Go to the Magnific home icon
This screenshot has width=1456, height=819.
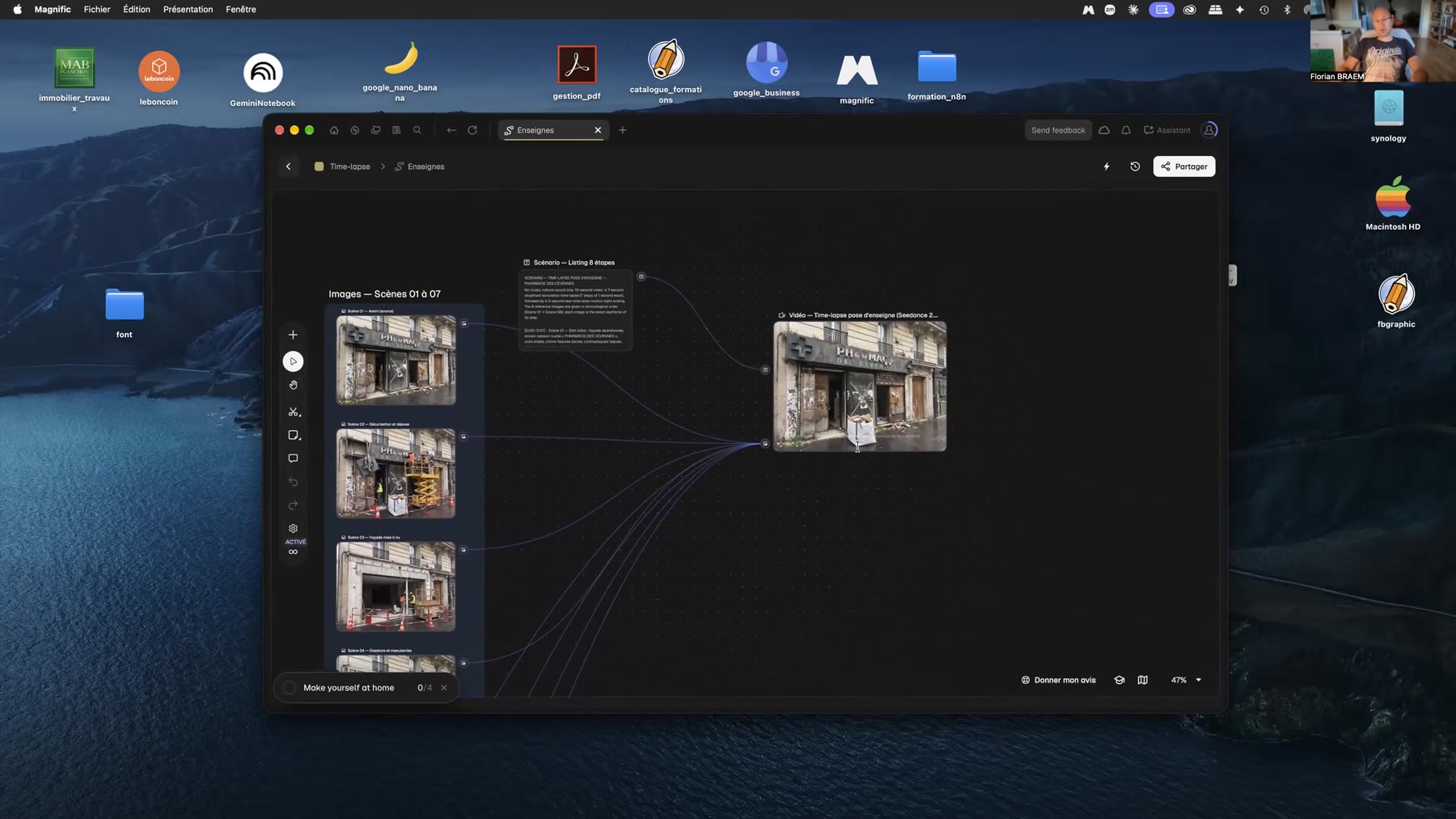coord(334,130)
